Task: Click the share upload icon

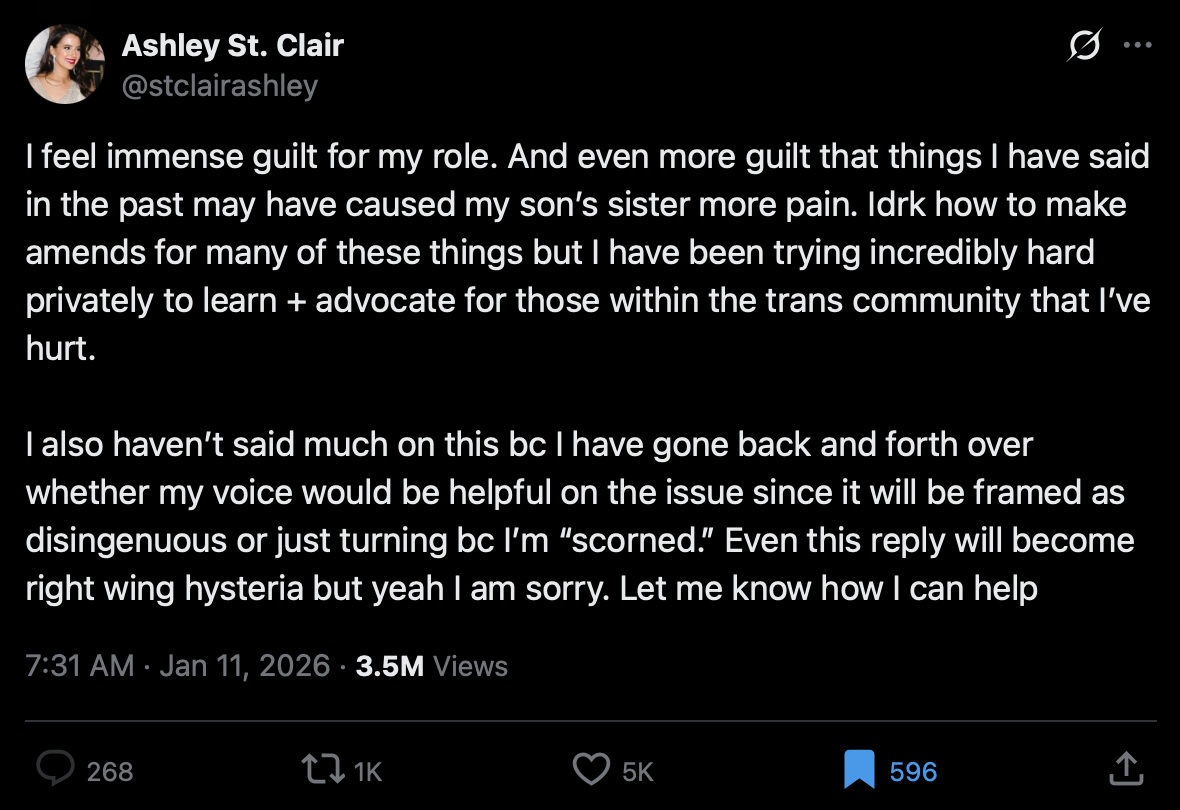Action: pyautogui.click(x=1127, y=769)
